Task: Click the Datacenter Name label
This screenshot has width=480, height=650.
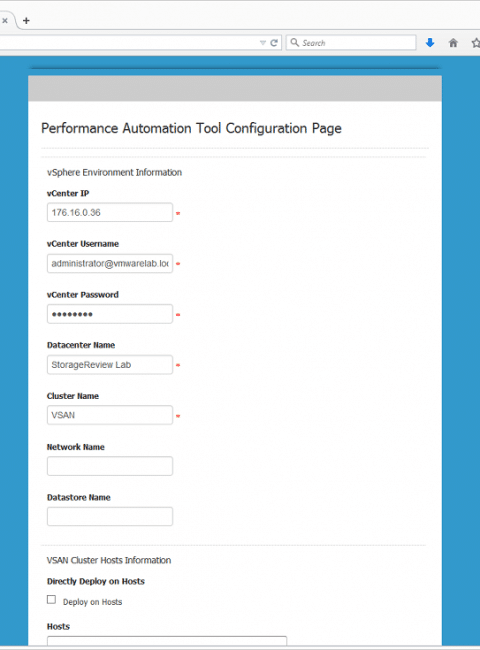Action: pyautogui.click(x=81, y=345)
